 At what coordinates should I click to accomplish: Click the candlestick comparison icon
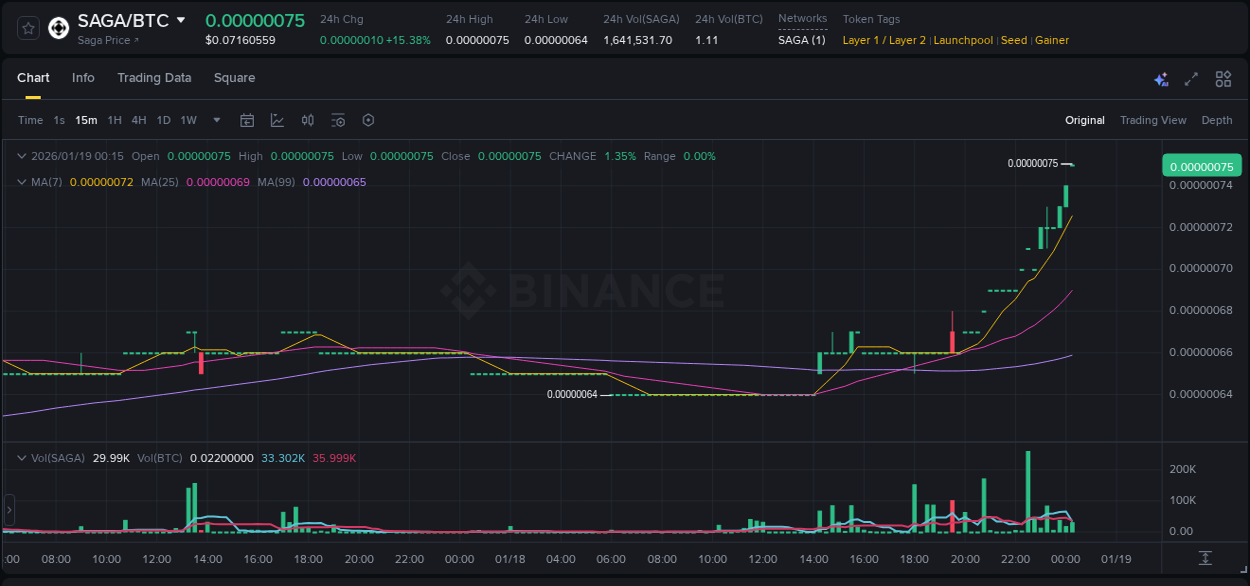pyautogui.click(x=307, y=120)
